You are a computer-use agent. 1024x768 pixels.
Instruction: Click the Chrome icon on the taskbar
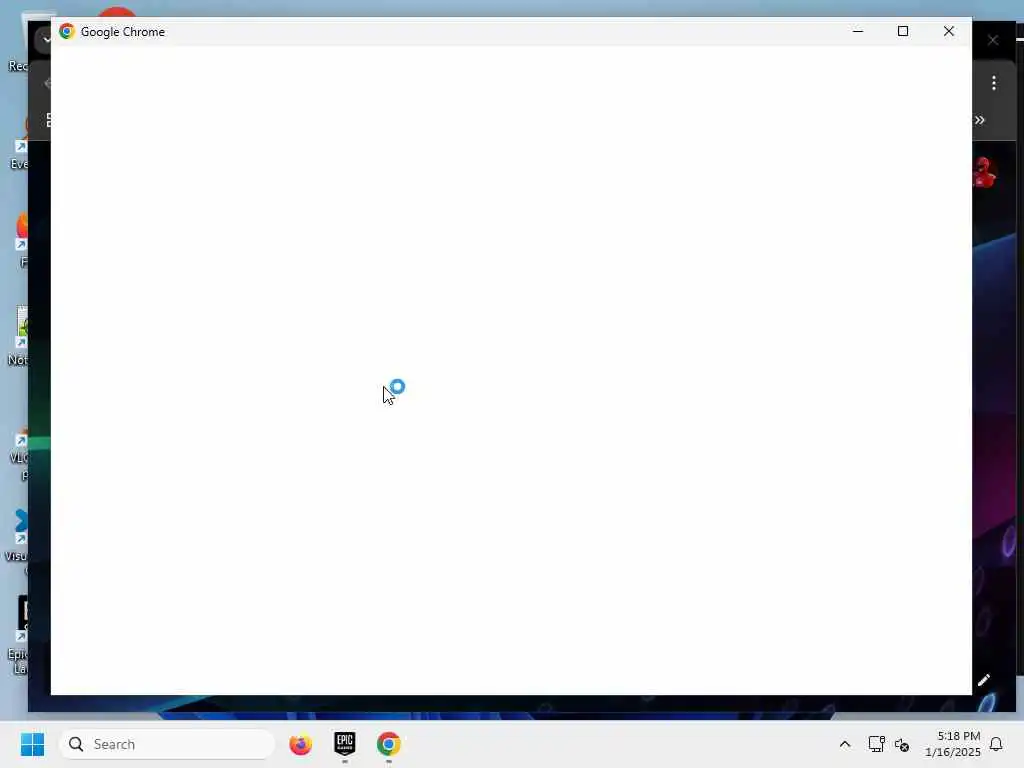tap(389, 744)
